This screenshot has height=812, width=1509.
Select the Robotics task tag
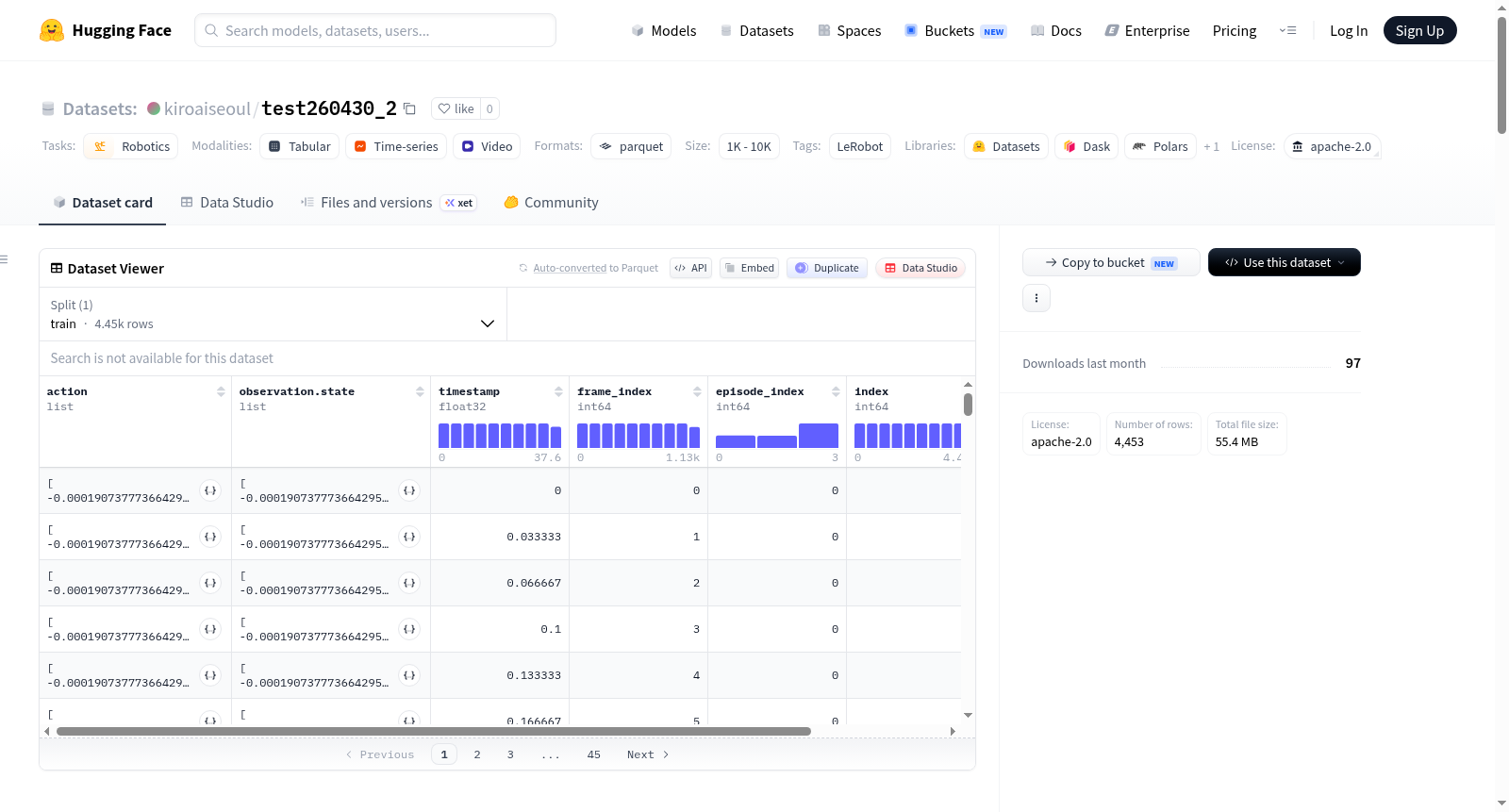pos(131,146)
